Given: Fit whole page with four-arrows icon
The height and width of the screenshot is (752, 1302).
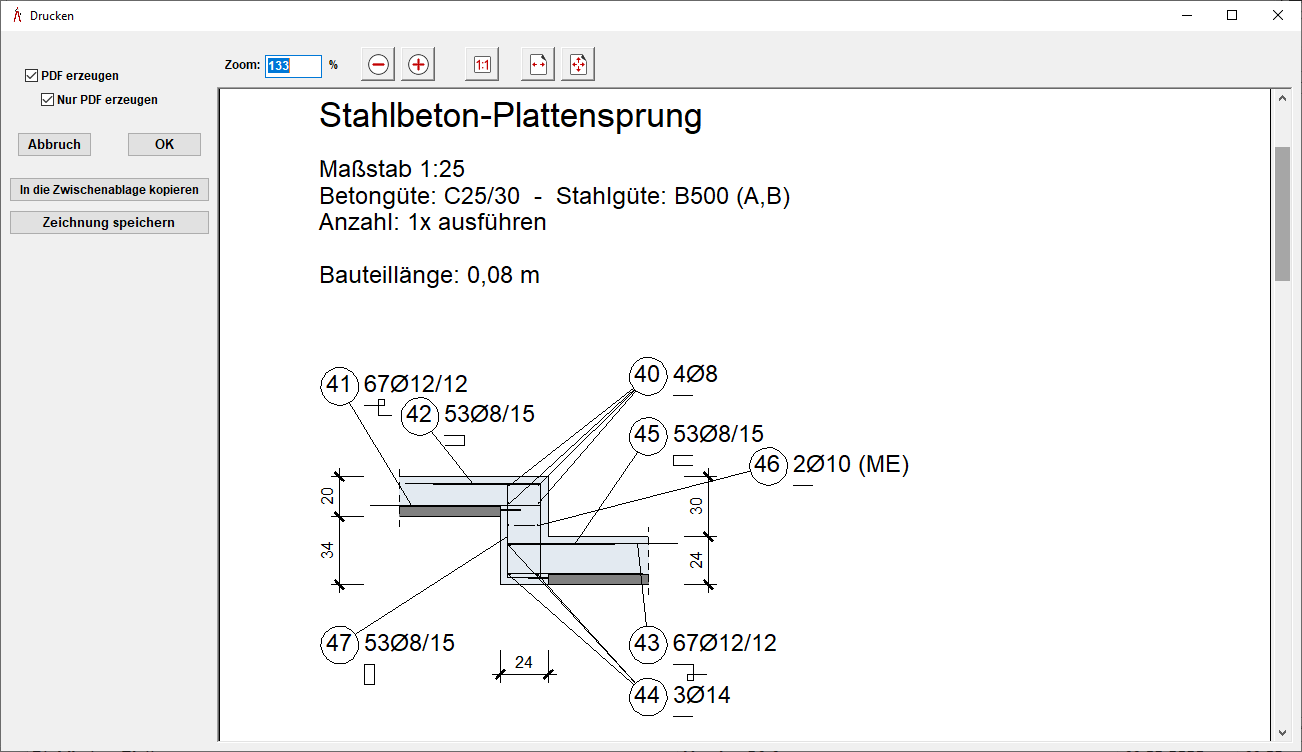Looking at the screenshot, I should [x=578, y=65].
